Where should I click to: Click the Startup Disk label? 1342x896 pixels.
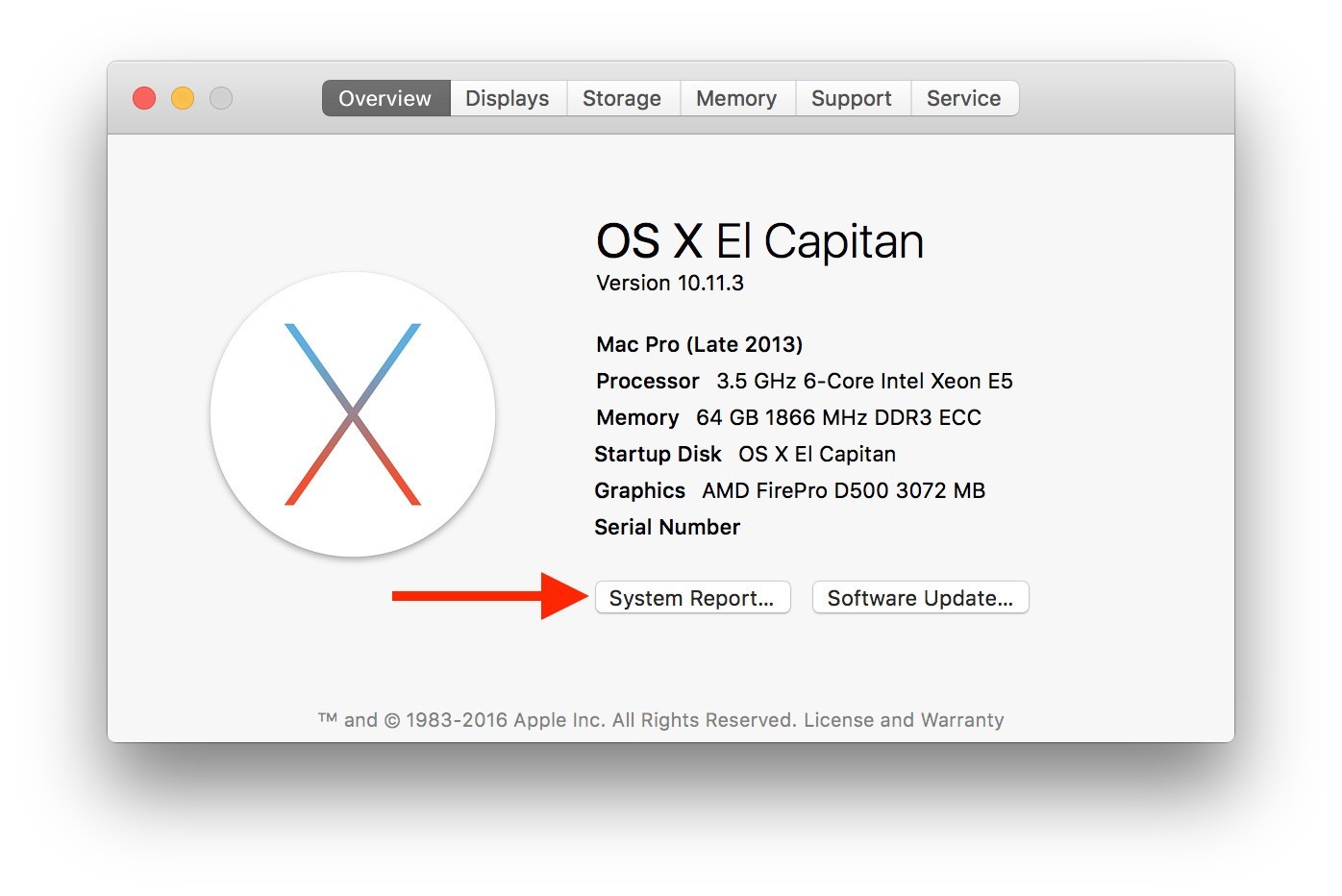658,454
